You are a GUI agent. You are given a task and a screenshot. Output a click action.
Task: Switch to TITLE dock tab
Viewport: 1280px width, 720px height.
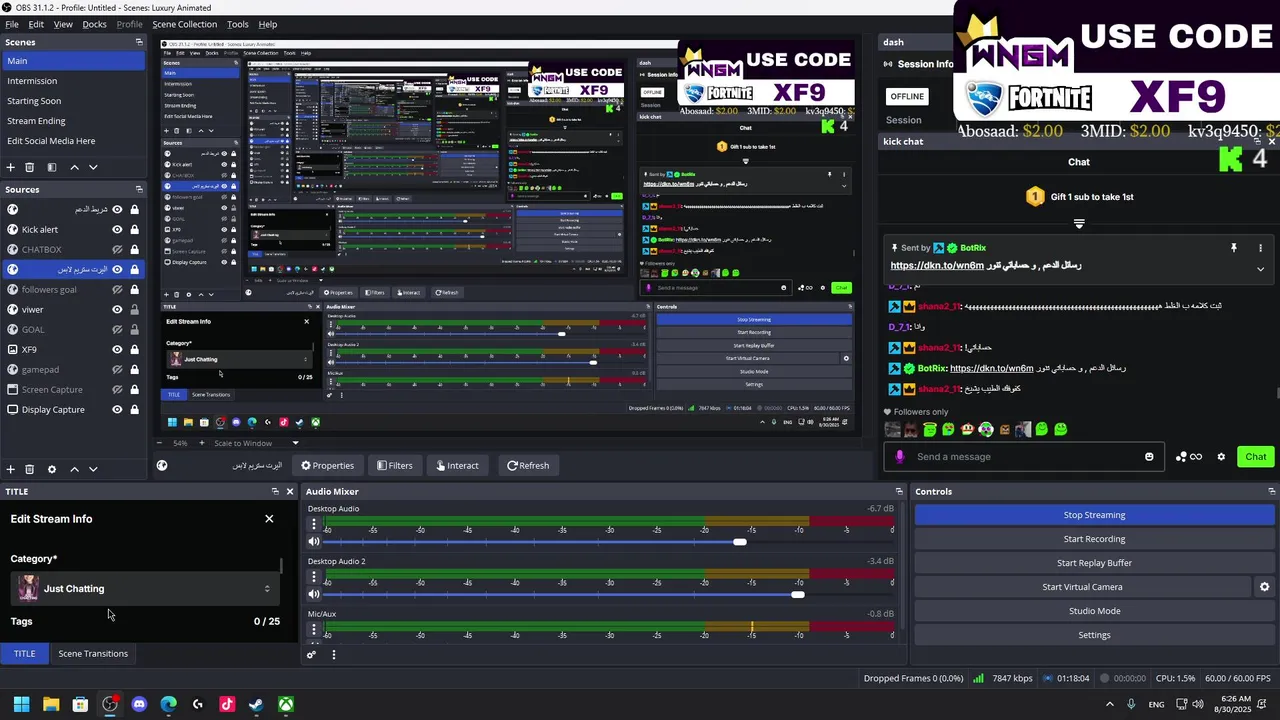[24, 654]
